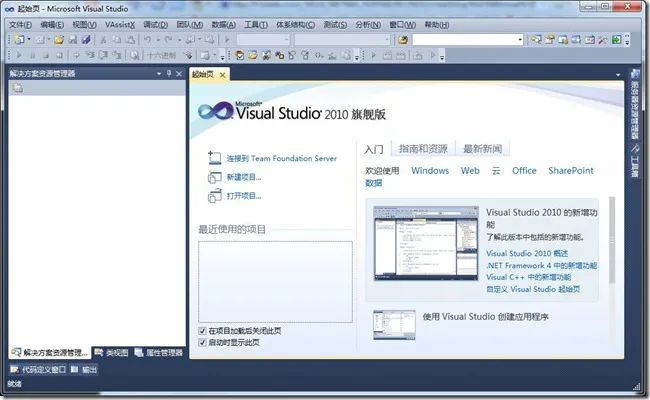Select the Office category link
650x400 pixels.
(x=524, y=171)
